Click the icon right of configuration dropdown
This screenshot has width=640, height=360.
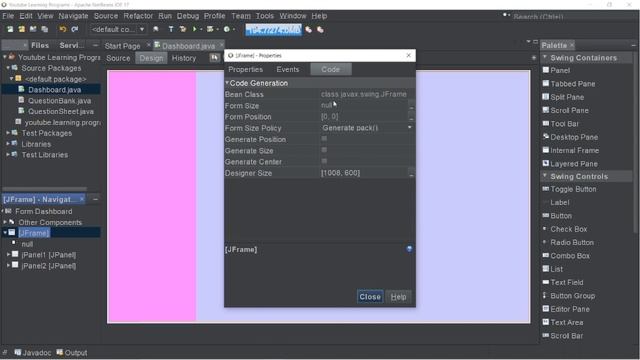[x=156, y=29]
